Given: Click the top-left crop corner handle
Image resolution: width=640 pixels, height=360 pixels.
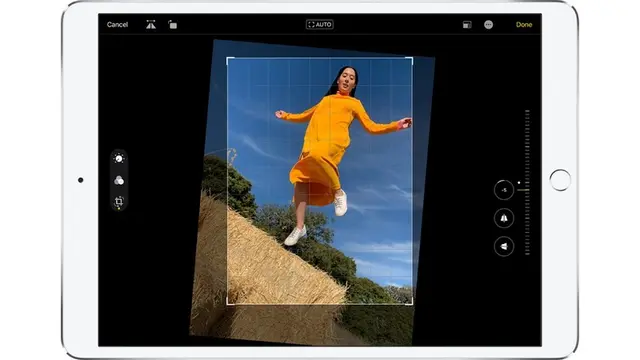Looking at the screenshot, I should (x=229, y=60).
